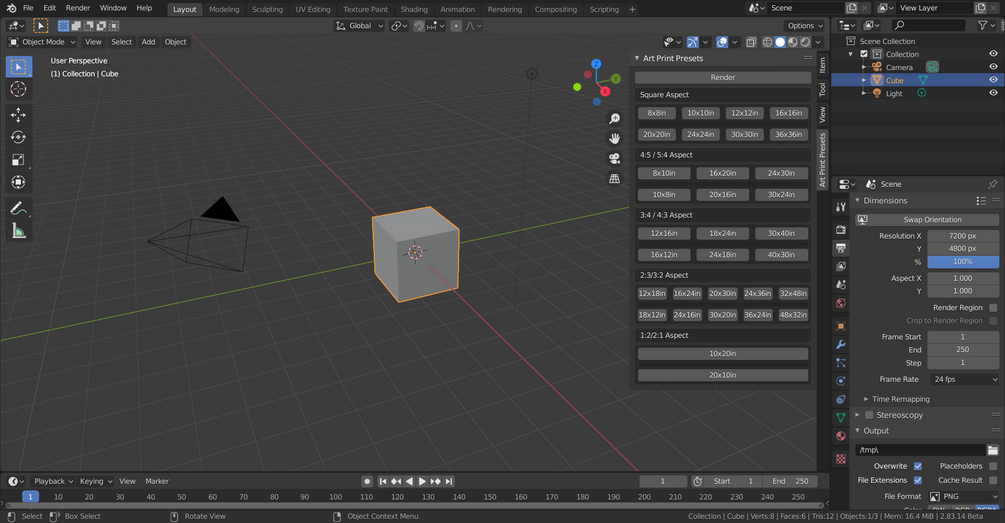Hide the Camera in outliner
This screenshot has height=523, width=1005.
tap(993, 67)
